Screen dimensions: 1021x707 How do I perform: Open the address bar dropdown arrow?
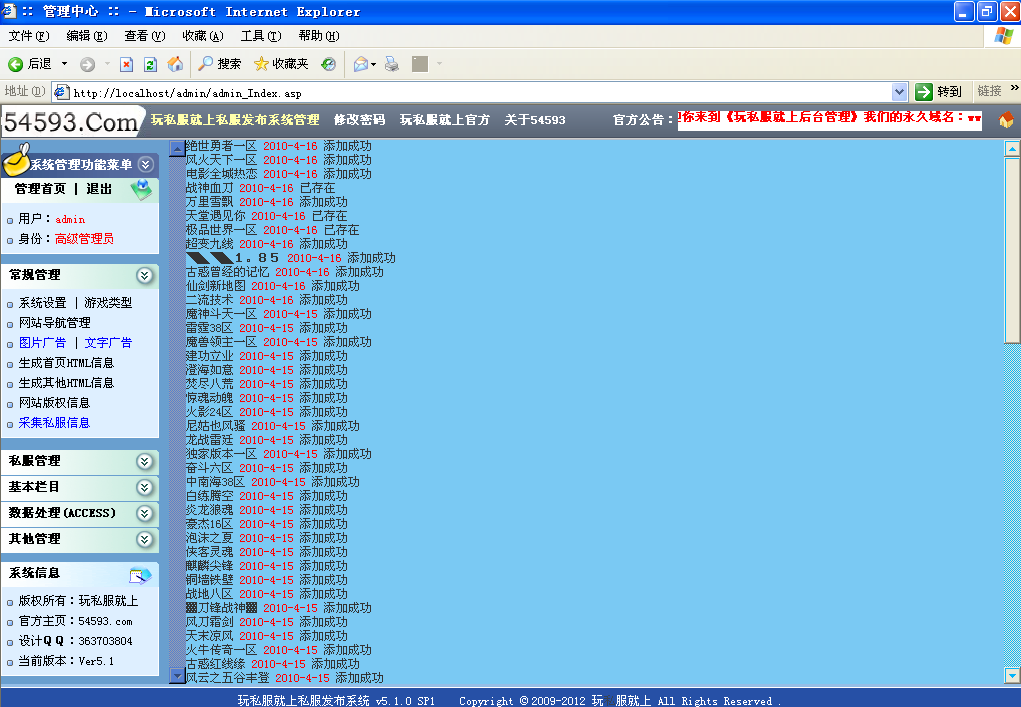(899, 92)
